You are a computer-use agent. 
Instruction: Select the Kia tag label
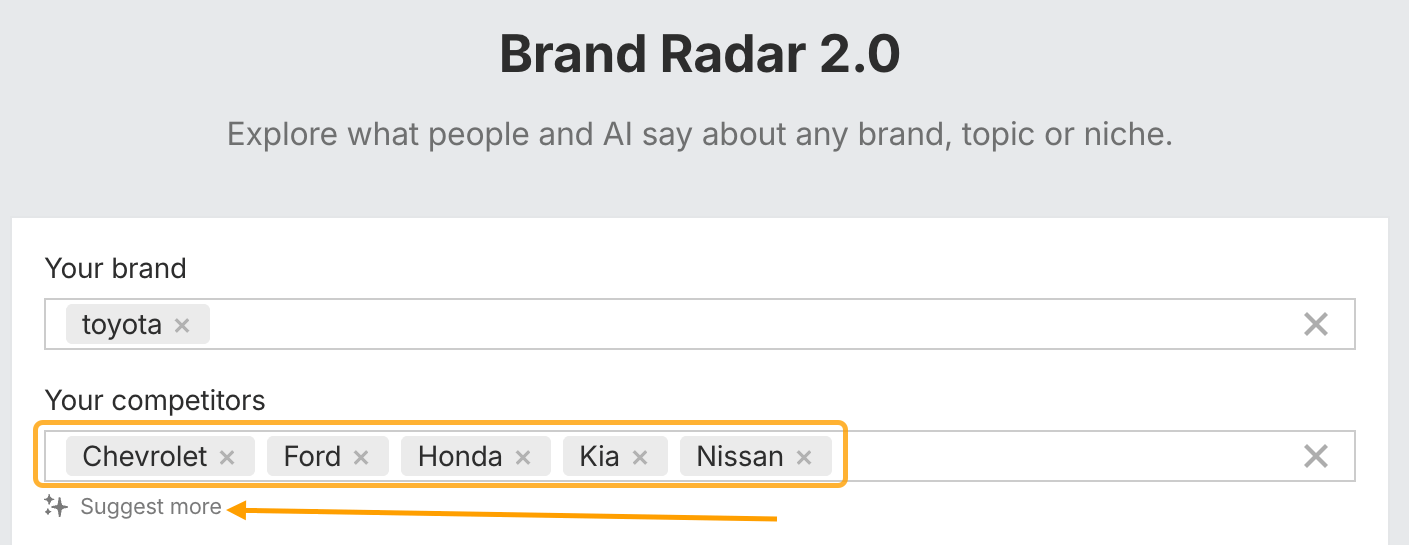click(599, 457)
